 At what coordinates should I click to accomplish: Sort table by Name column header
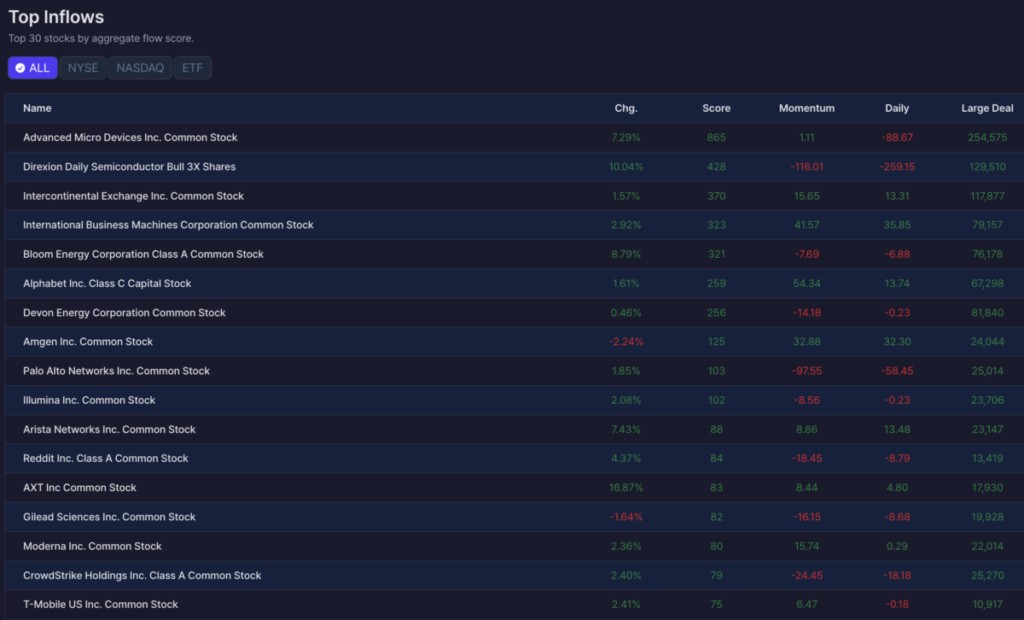(x=37, y=108)
